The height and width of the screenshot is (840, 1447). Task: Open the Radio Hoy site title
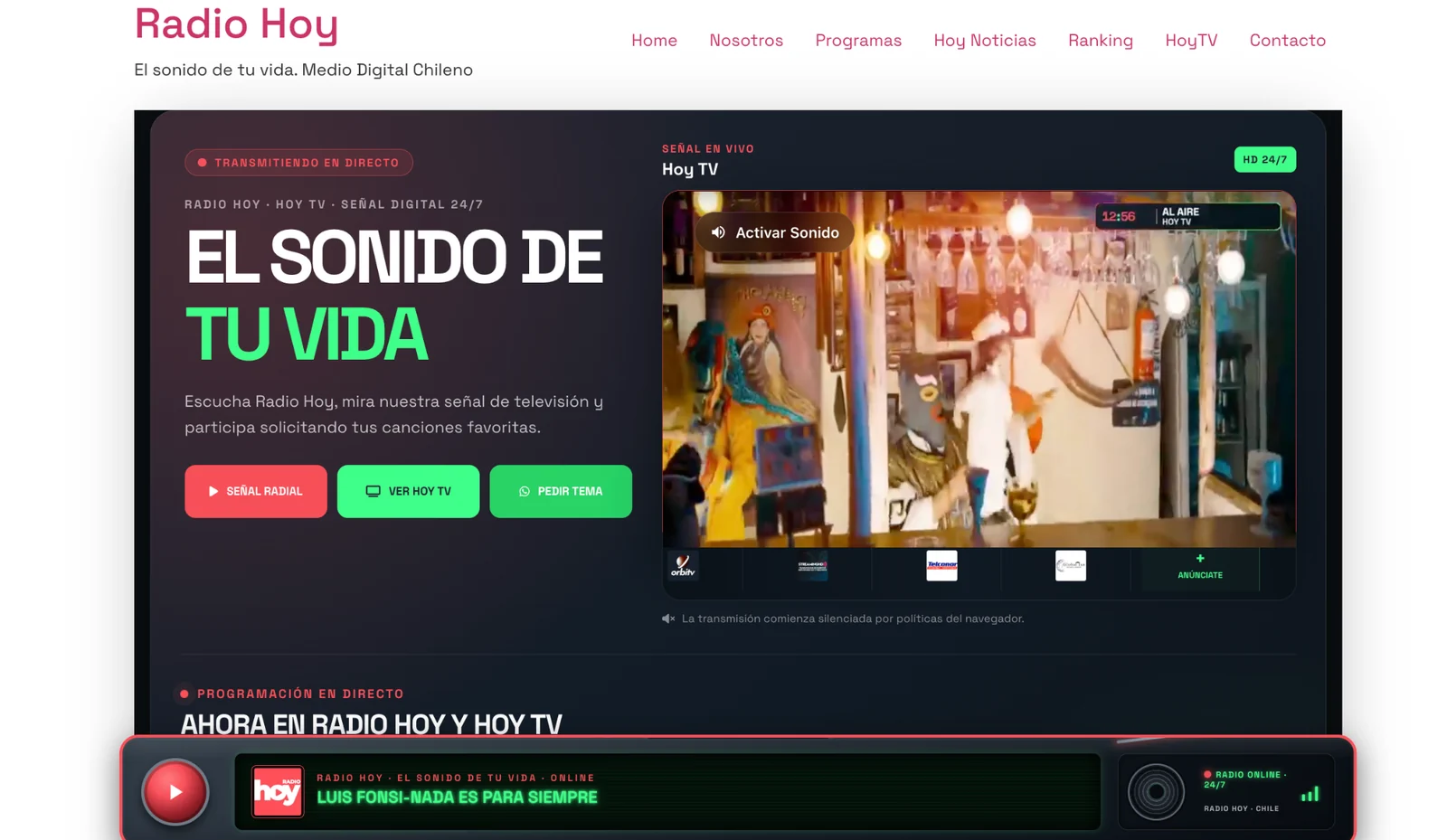click(x=236, y=24)
